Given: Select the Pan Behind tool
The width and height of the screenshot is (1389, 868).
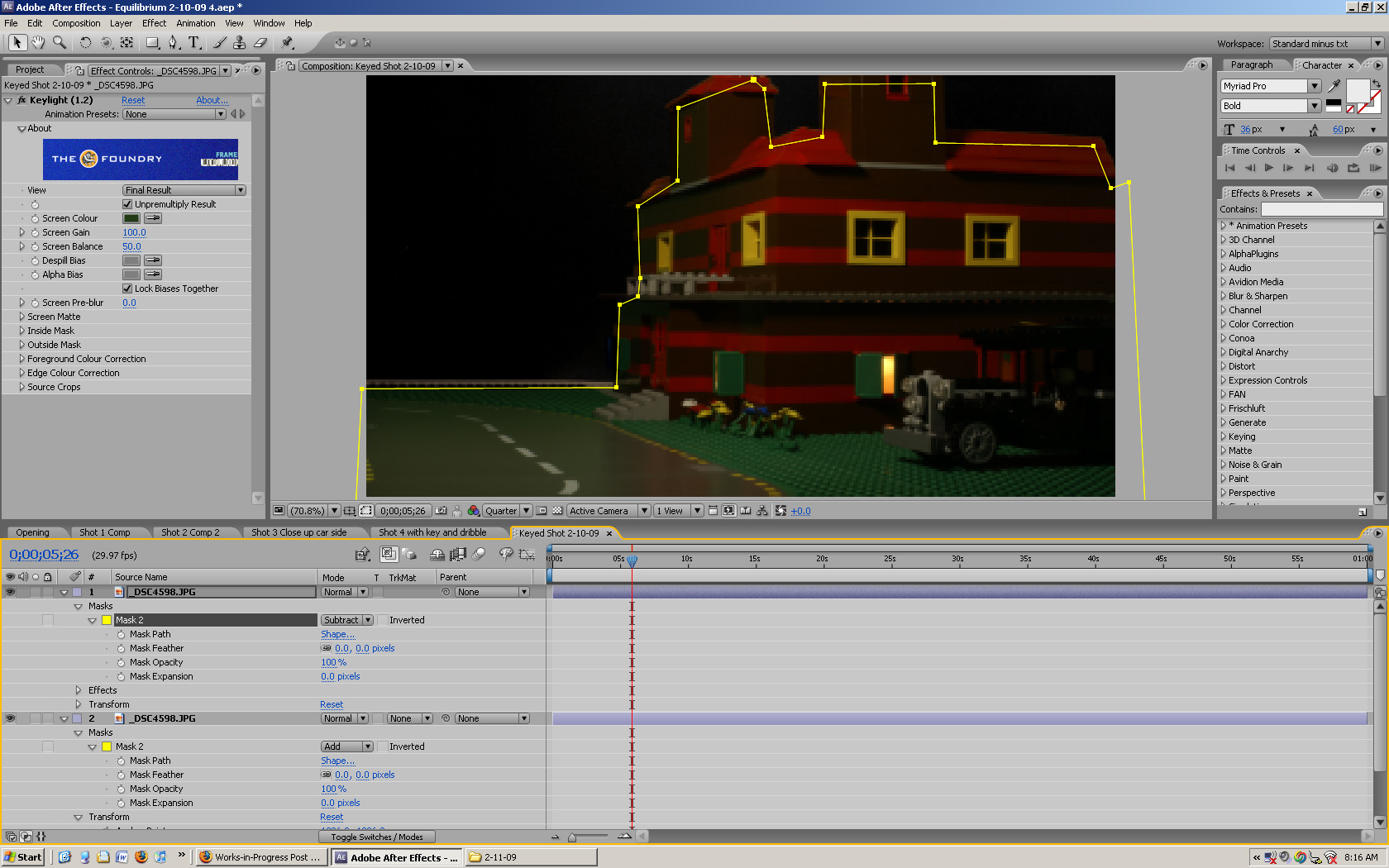Looking at the screenshot, I should pos(126,42).
